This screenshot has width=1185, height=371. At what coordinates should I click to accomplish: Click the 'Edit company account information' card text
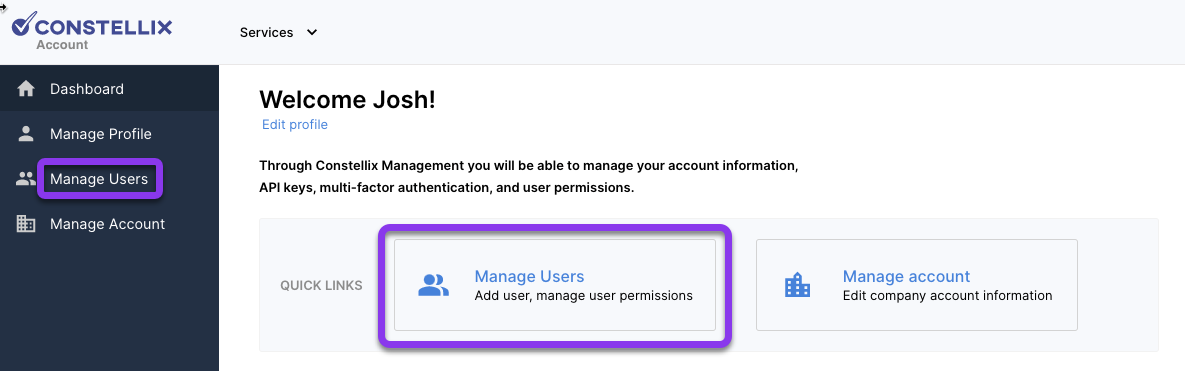coord(947,296)
